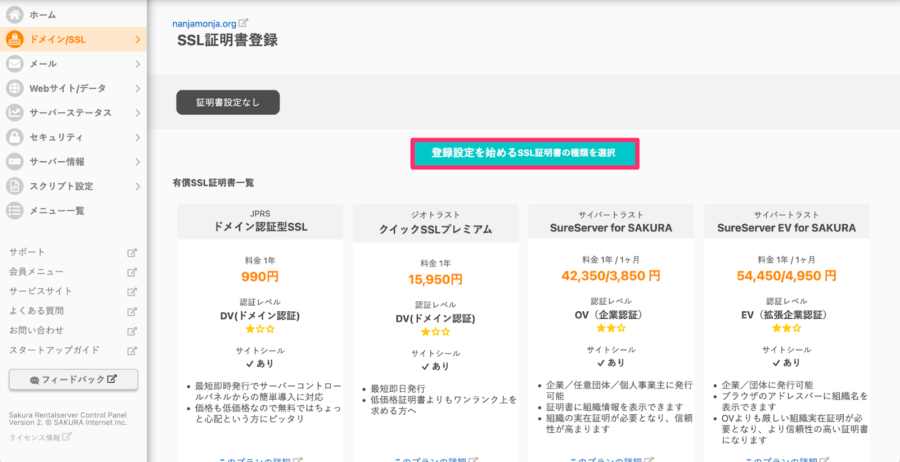Viewport: 900px width, 462px height.
Task: Click the 42,350/3,850 円 price text
Action: (x=611, y=276)
